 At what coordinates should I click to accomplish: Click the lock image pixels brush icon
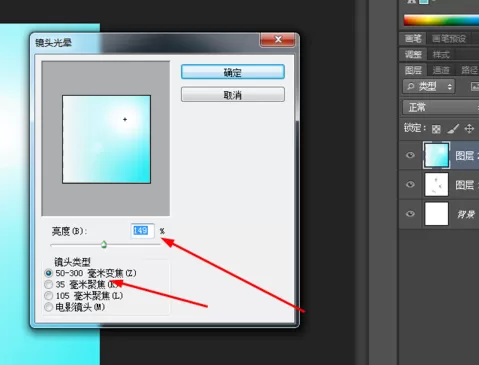pyautogui.click(x=453, y=129)
